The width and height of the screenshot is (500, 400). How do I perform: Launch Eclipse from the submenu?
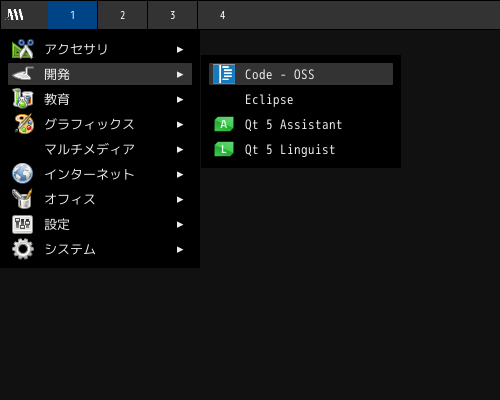(x=301, y=99)
